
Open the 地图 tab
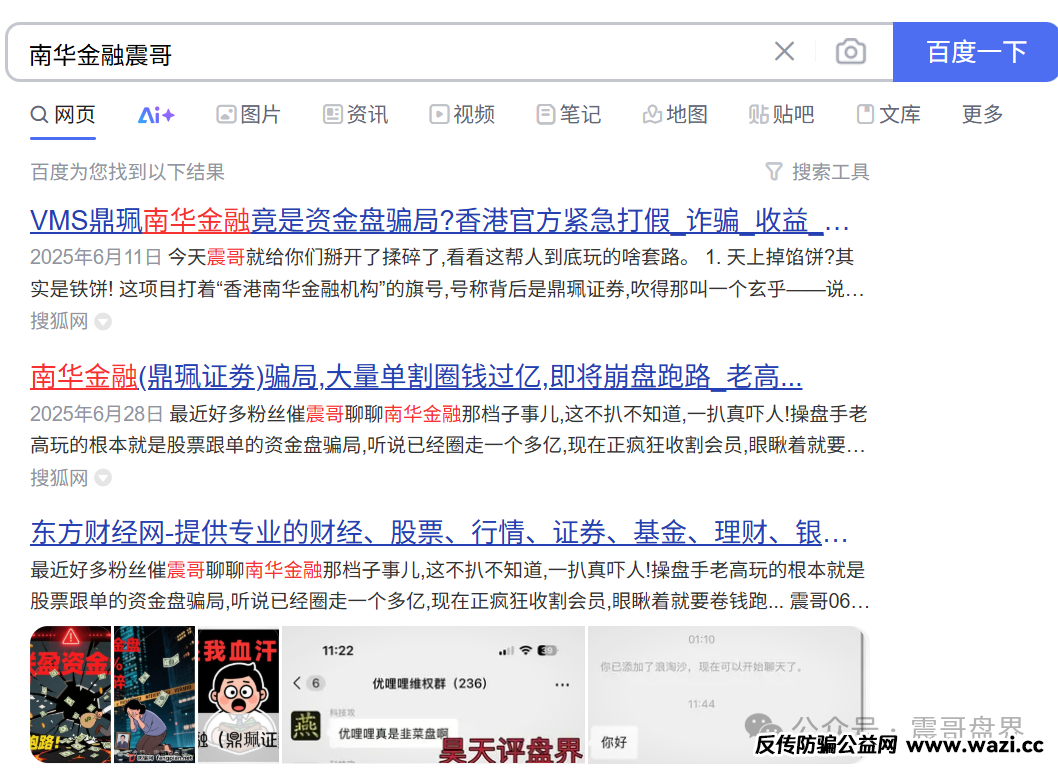point(675,115)
